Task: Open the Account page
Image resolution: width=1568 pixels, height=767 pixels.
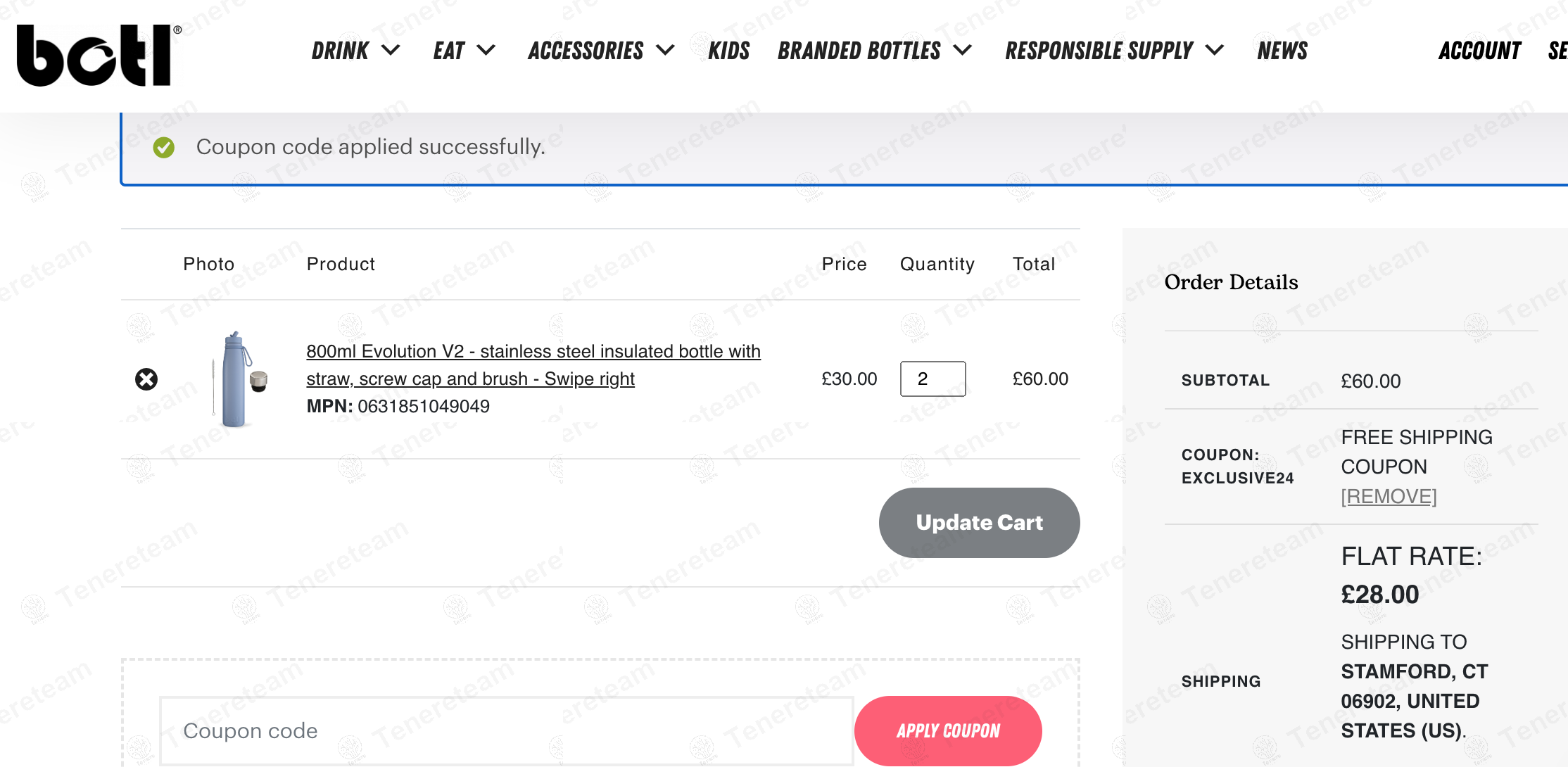Action: (x=1479, y=51)
